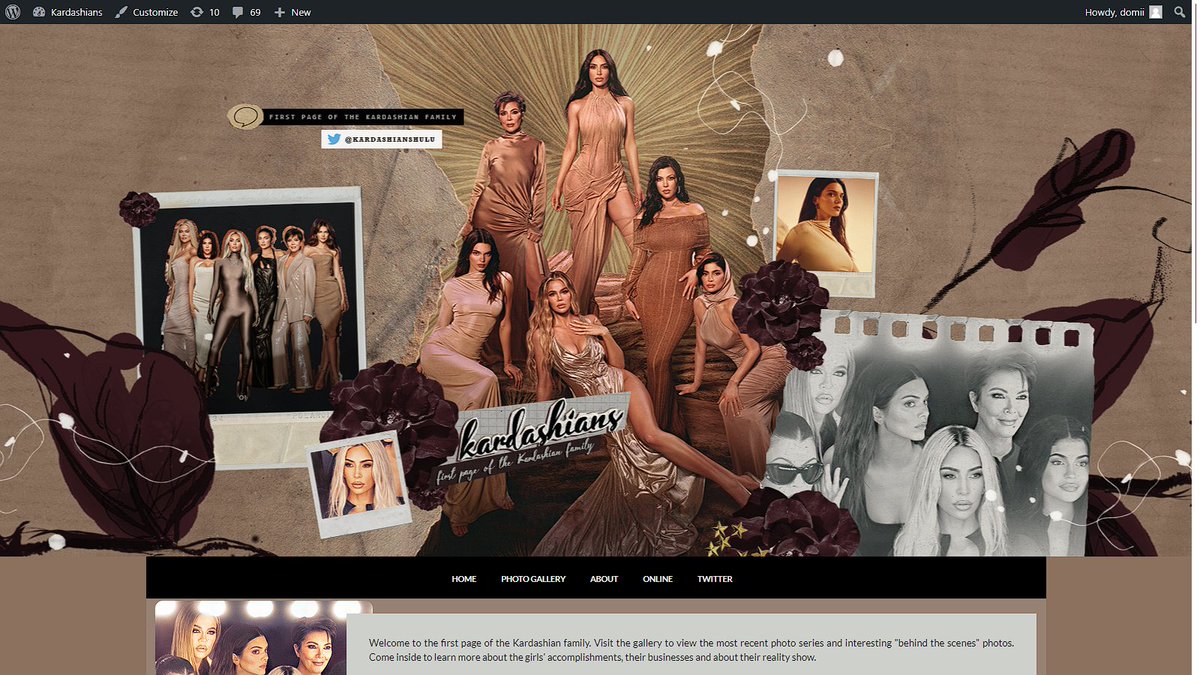Screen dimensions: 1200x675
Task: Click the updates icon showing 10
Action: (204, 12)
